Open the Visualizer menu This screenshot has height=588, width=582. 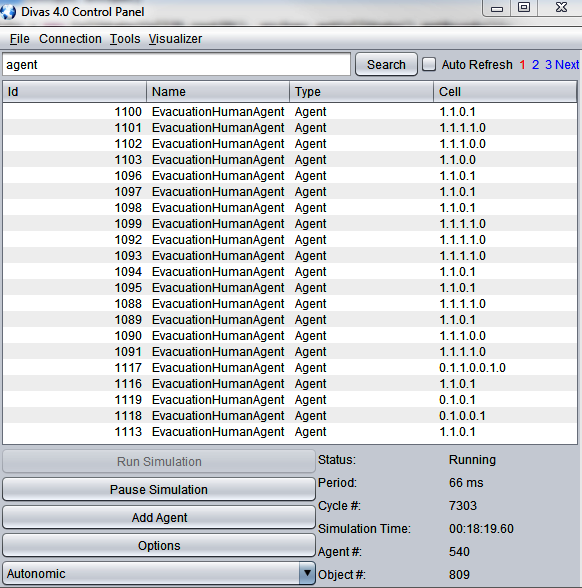pyautogui.click(x=175, y=39)
